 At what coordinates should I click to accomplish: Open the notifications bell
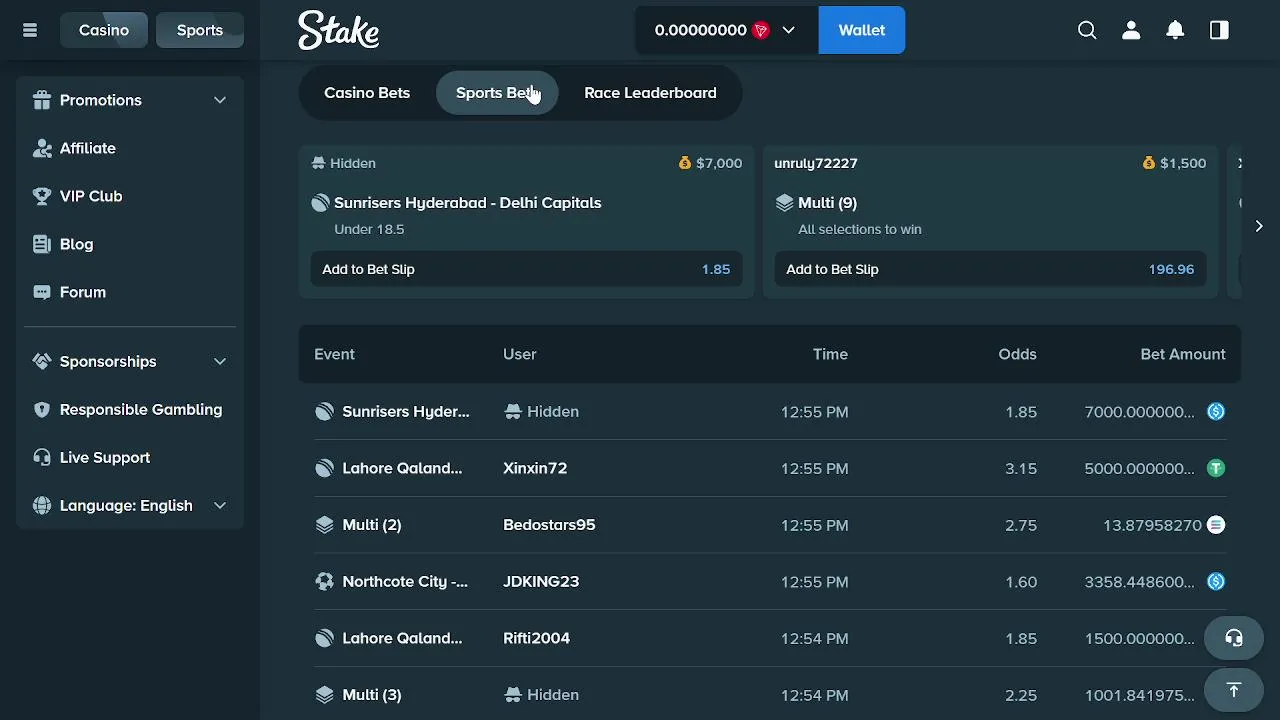tap(1175, 30)
